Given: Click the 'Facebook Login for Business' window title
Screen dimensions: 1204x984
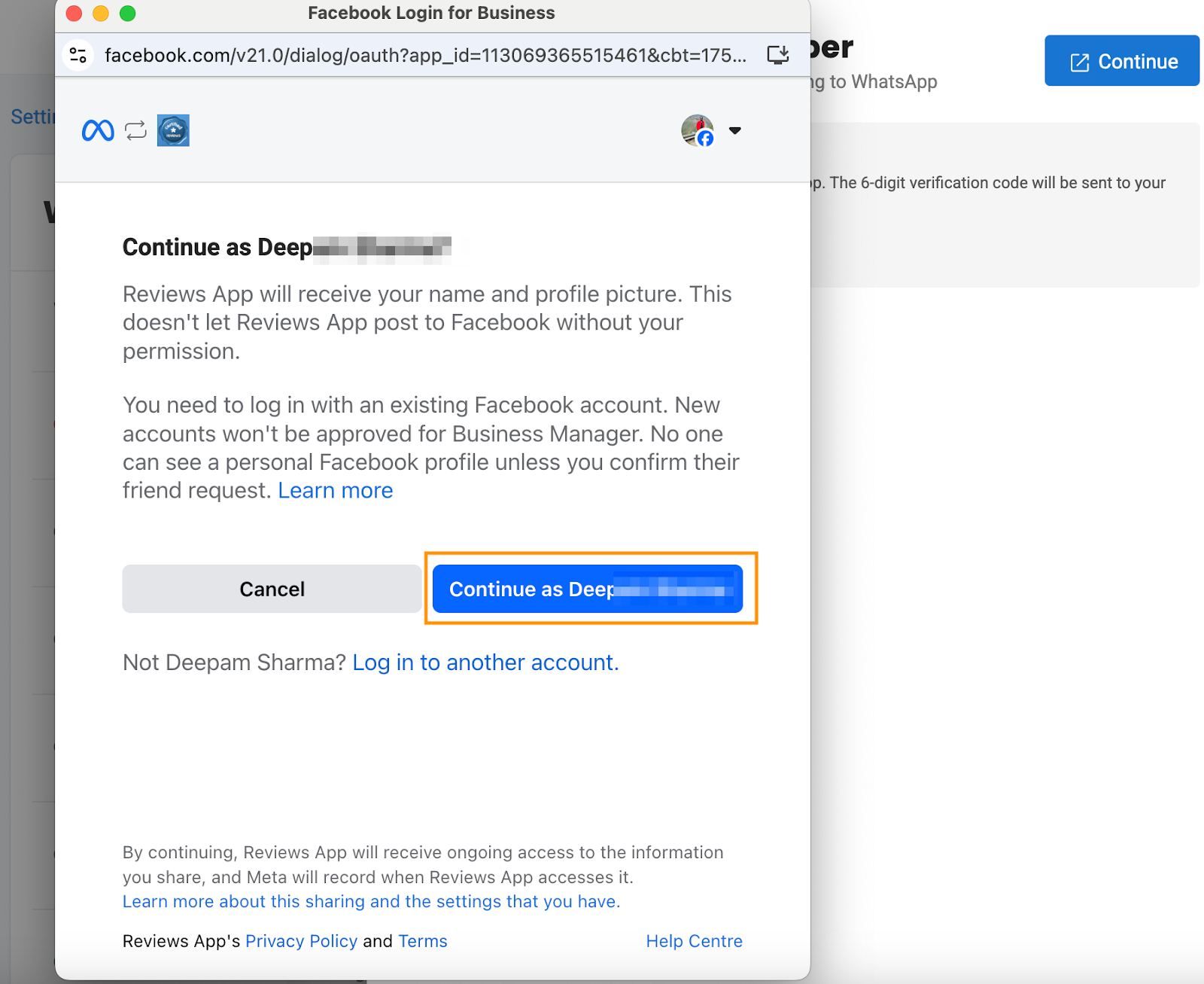Looking at the screenshot, I should (431, 13).
